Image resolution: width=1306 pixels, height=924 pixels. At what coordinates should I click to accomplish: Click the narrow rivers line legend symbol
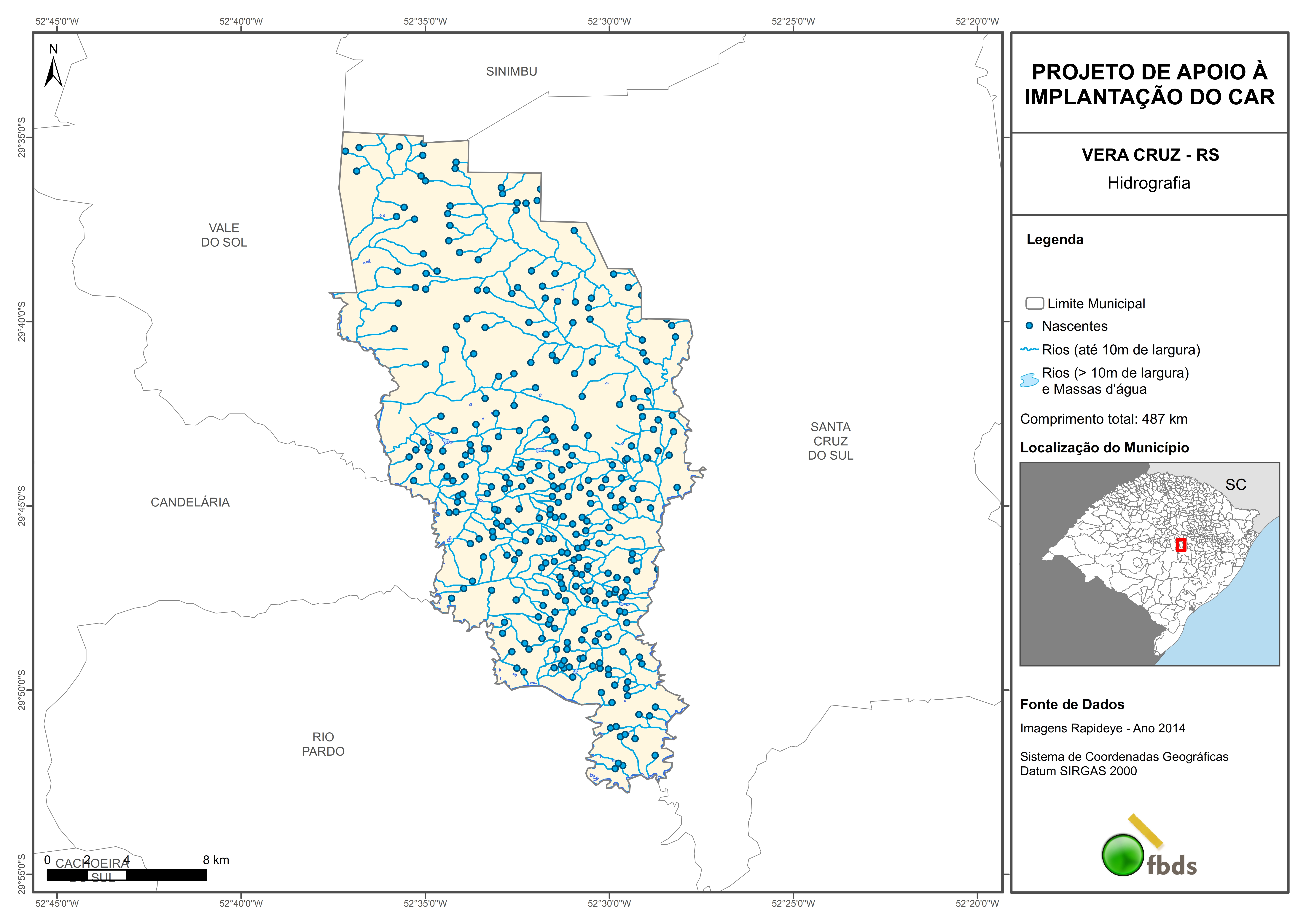[1029, 349]
